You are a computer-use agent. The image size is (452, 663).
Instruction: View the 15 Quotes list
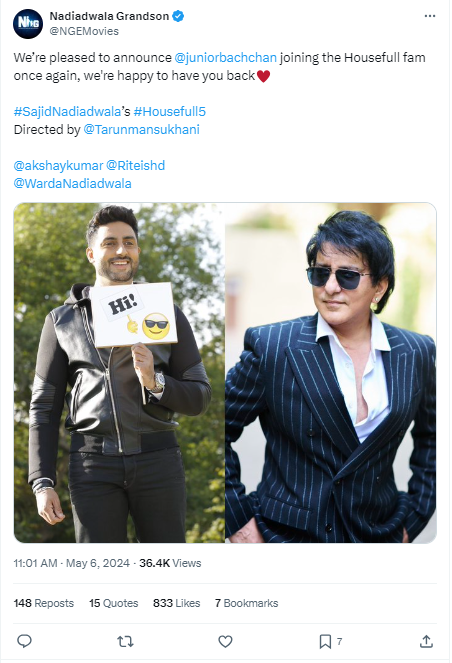[114, 603]
